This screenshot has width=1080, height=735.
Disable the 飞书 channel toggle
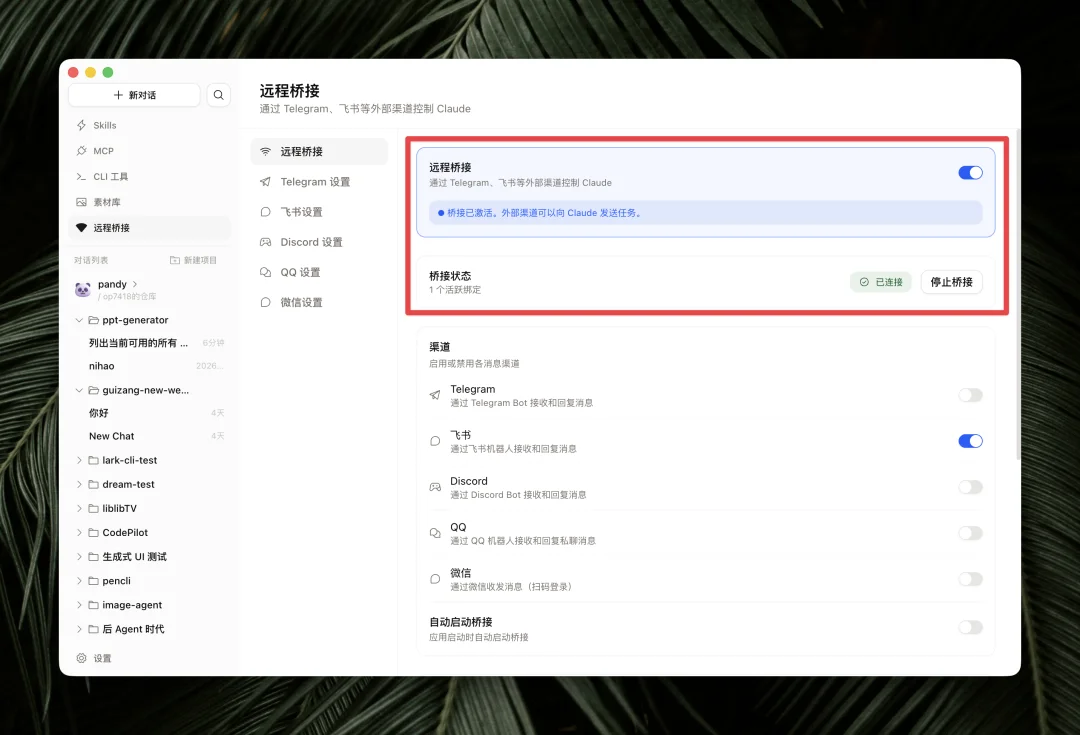tap(970, 440)
